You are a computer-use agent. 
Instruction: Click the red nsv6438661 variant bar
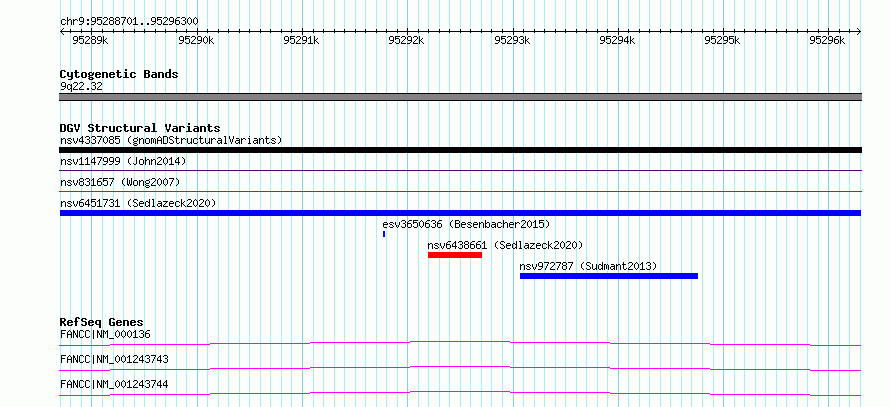tap(455, 255)
